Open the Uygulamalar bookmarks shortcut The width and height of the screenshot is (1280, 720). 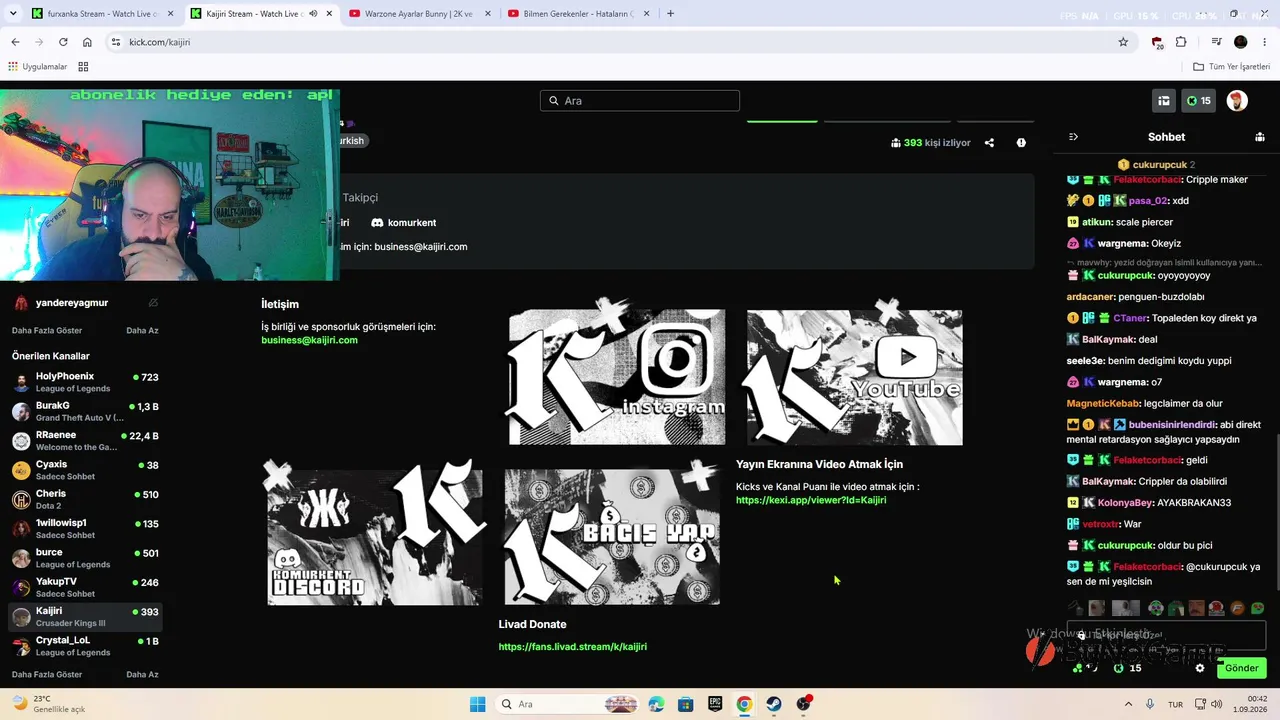pos(37,67)
